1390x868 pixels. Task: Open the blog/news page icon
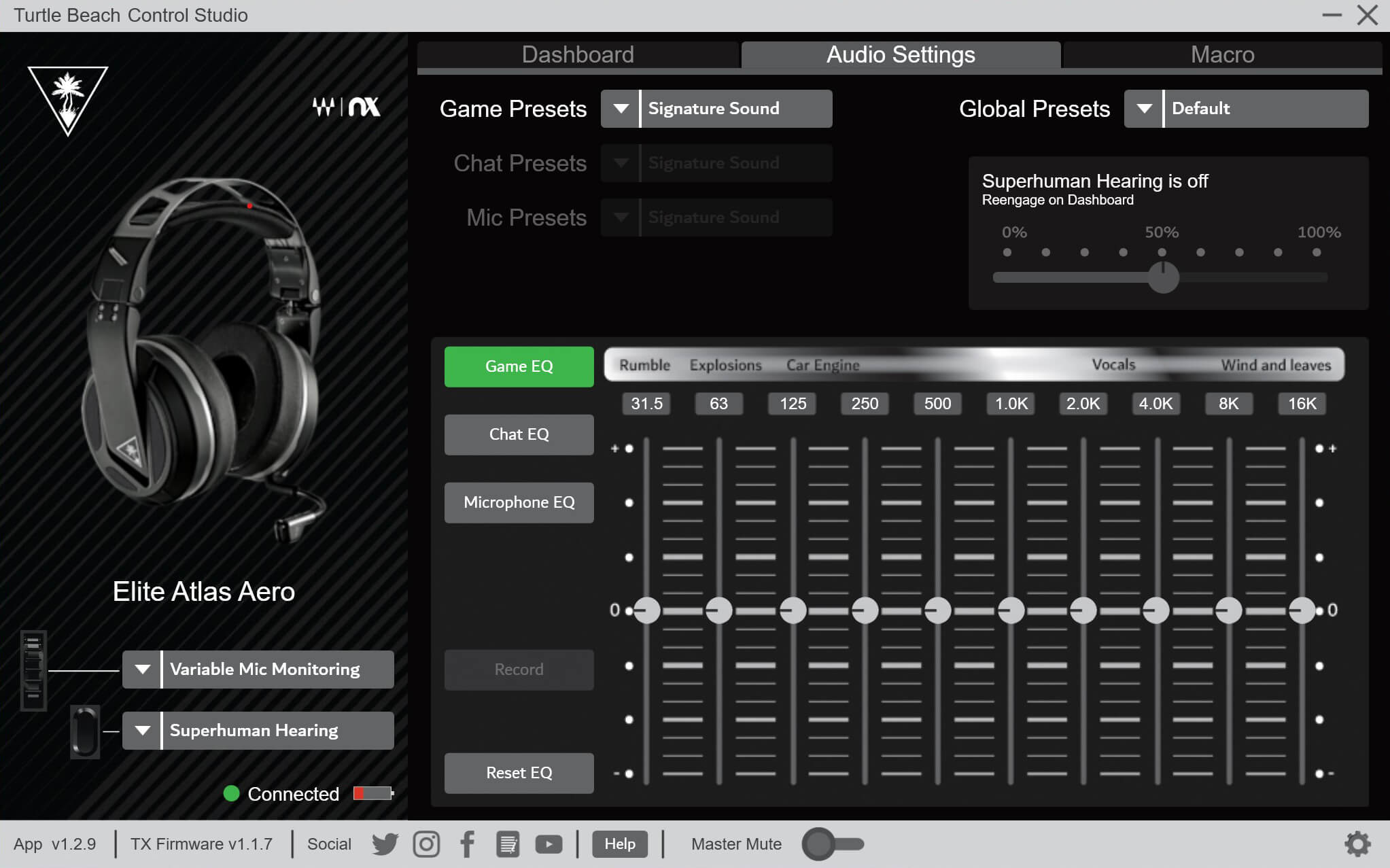tap(508, 844)
